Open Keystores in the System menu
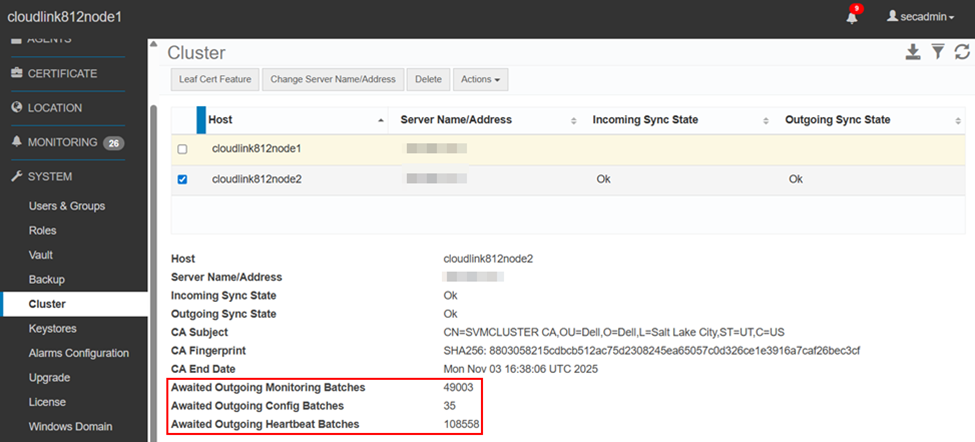The height and width of the screenshot is (442, 975). click(53, 328)
